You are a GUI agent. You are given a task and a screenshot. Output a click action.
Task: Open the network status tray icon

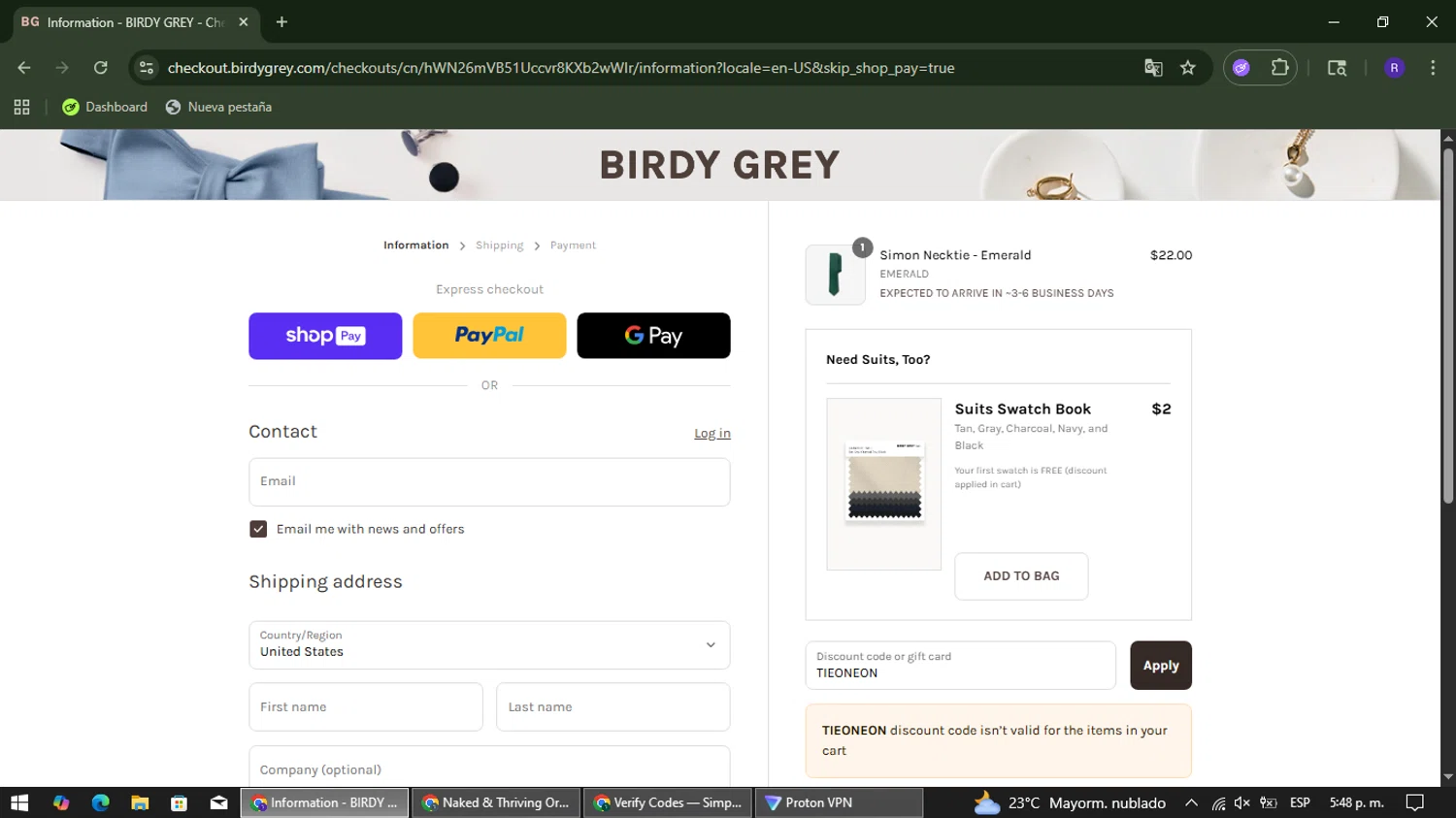pos(1218,802)
